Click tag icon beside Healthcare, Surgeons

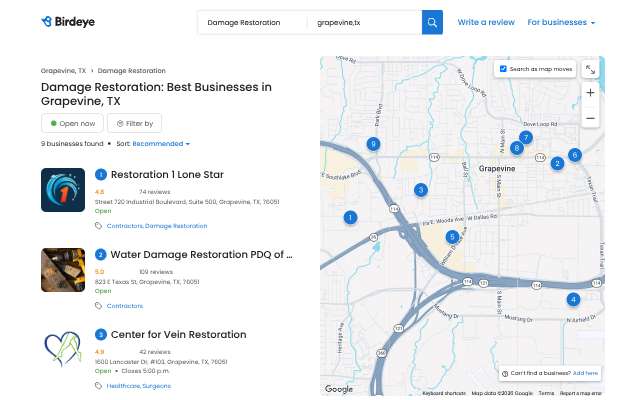(x=98, y=386)
